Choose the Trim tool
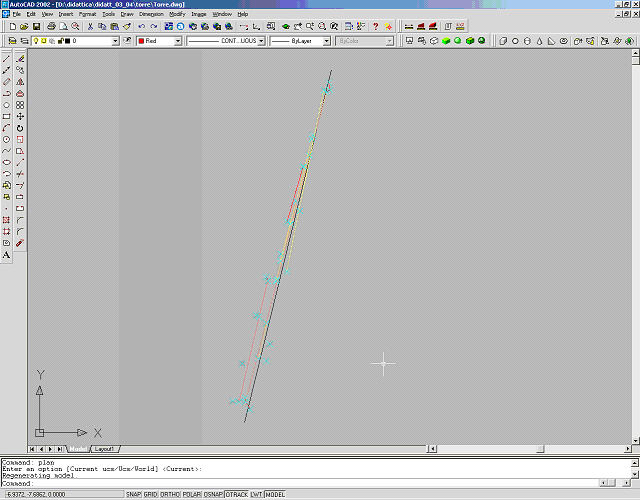640x500 pixels. [20, 174]
